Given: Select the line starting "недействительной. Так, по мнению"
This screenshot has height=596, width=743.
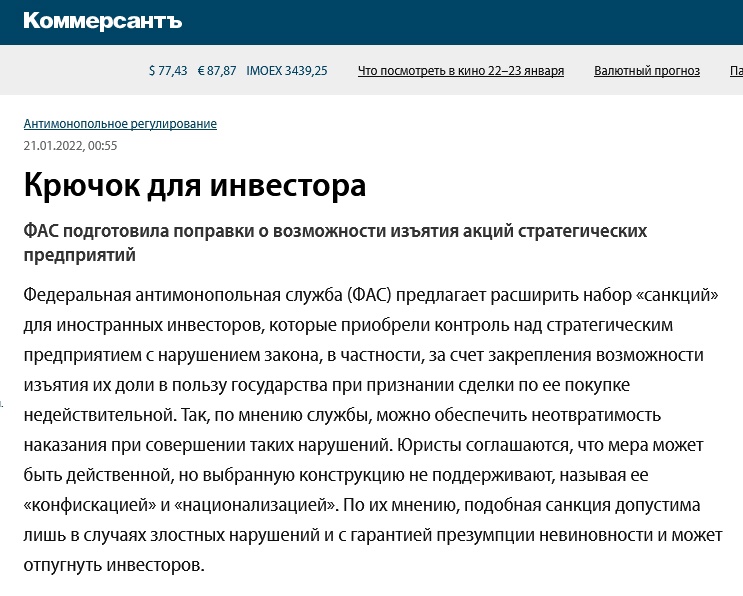Looking at the screenshot, I should [x=342, y=415].
